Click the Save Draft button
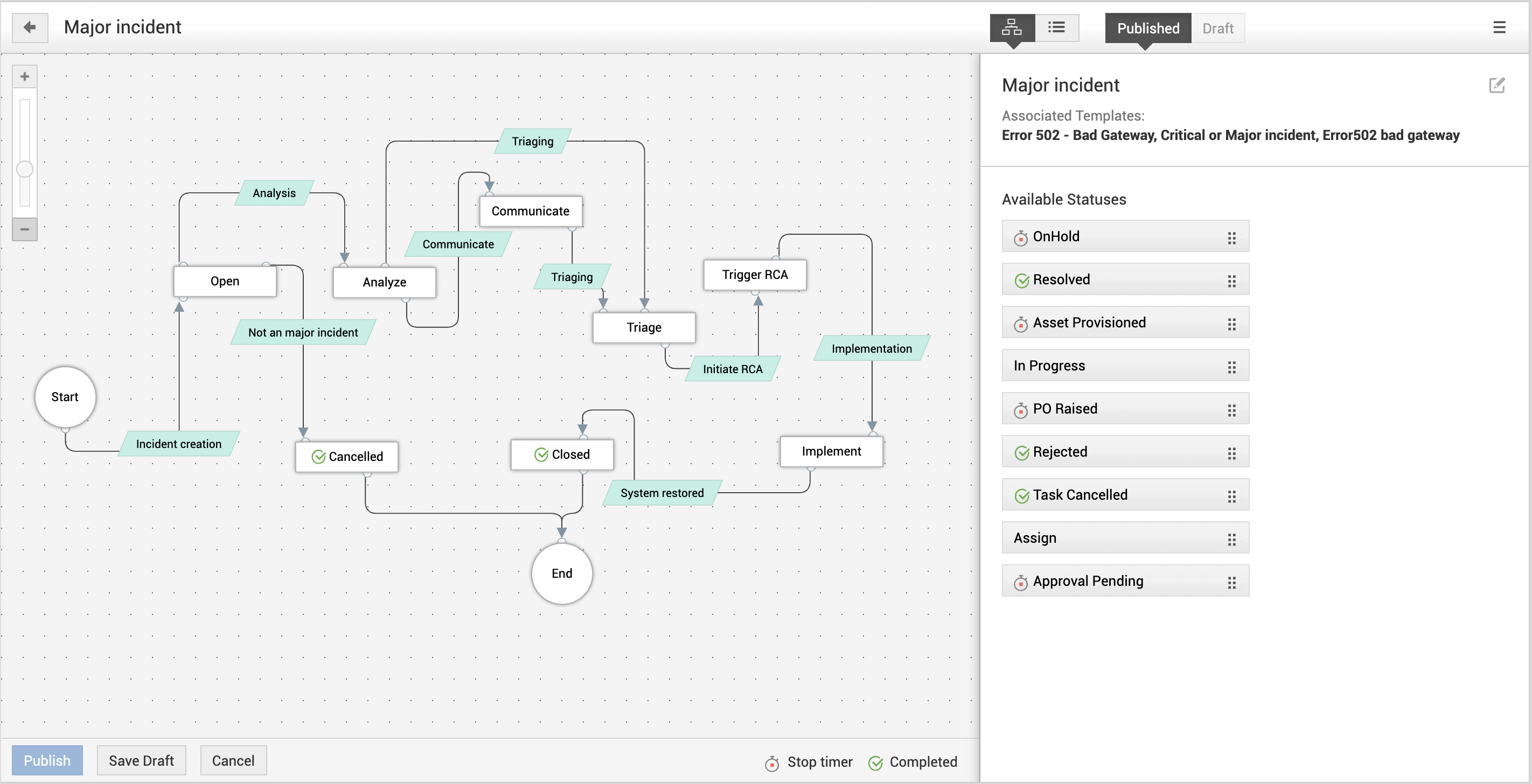 [x=141, y=760]
